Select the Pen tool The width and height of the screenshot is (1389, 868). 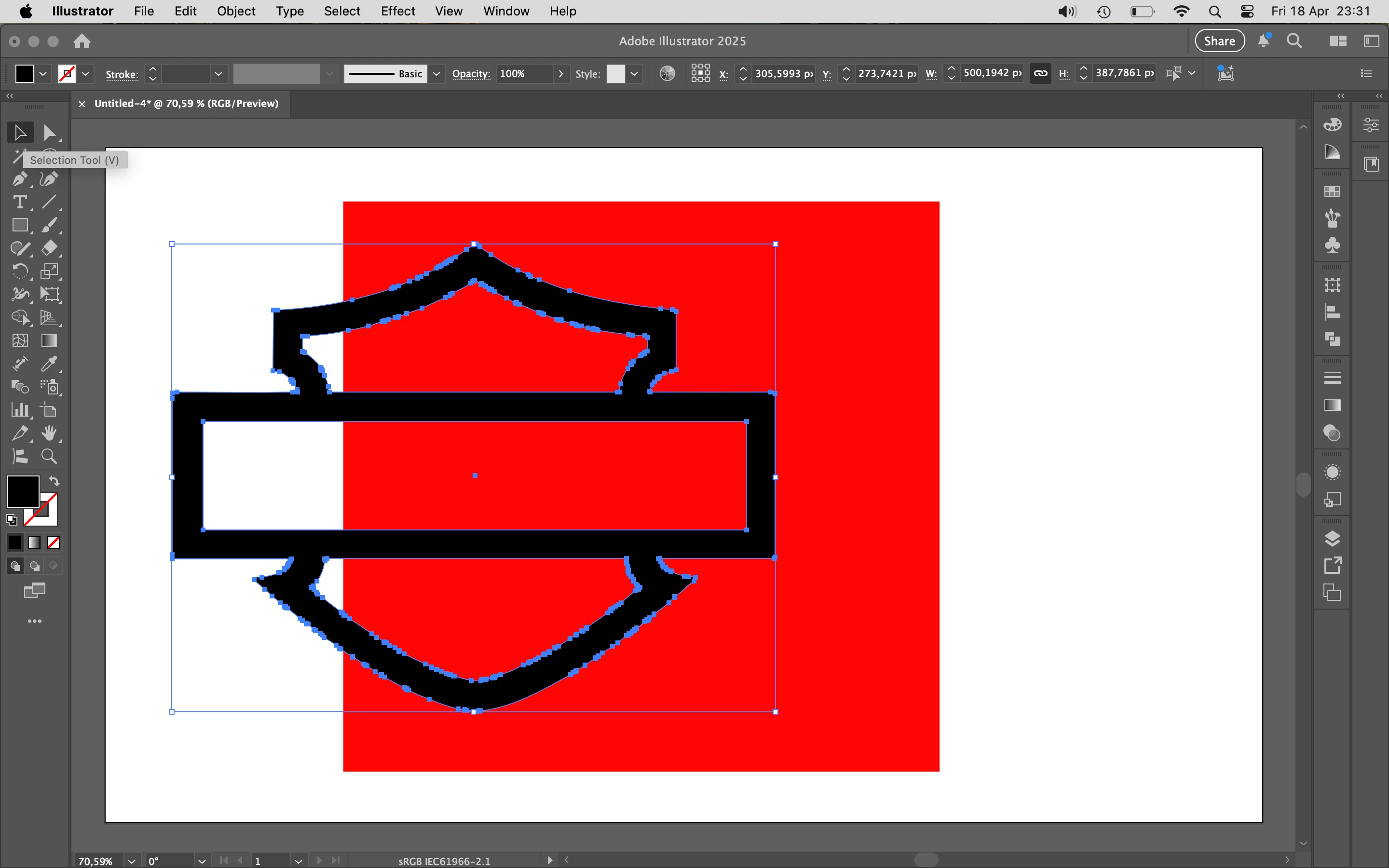[x=19, y=179]
